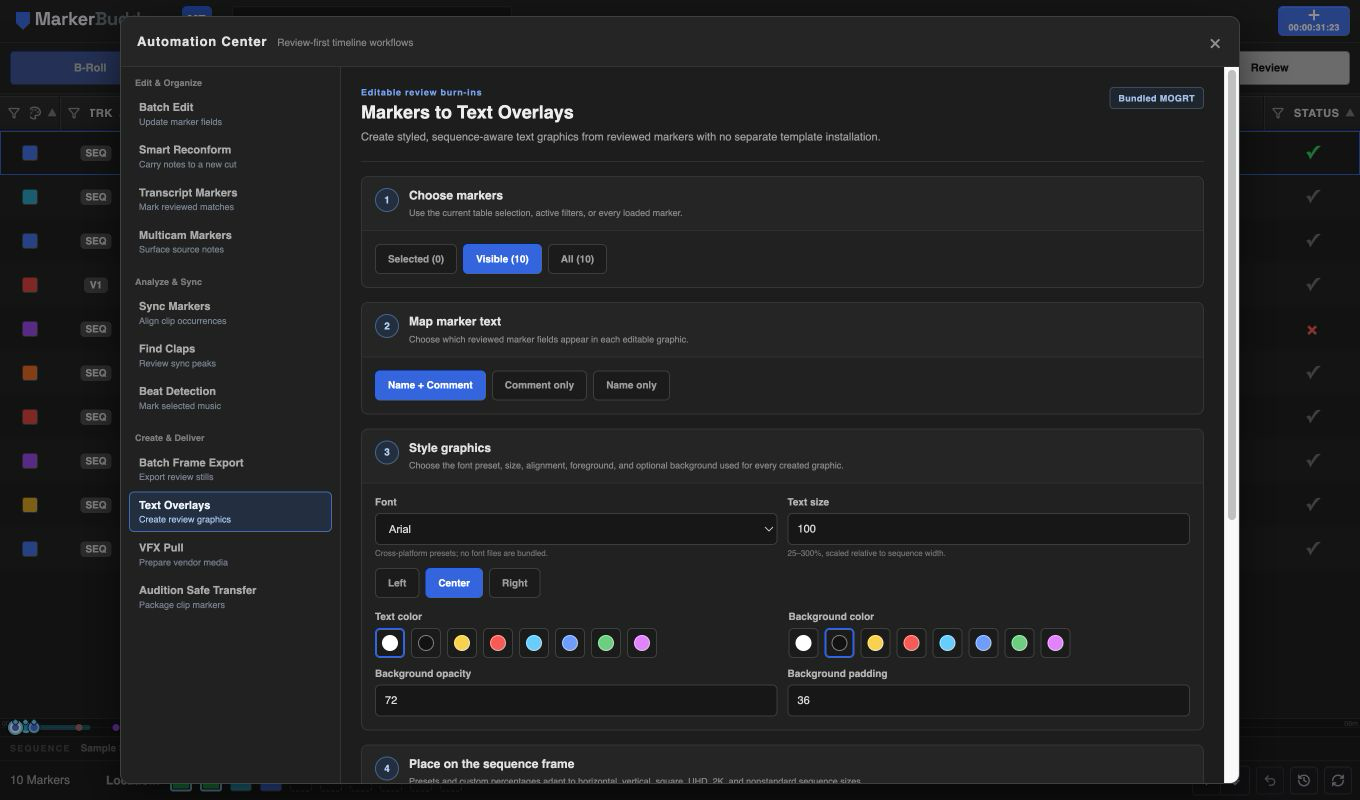Pick yellow background color swatch
The height and width of the screenshot is (800, 1360).
(x=875, y=643)
